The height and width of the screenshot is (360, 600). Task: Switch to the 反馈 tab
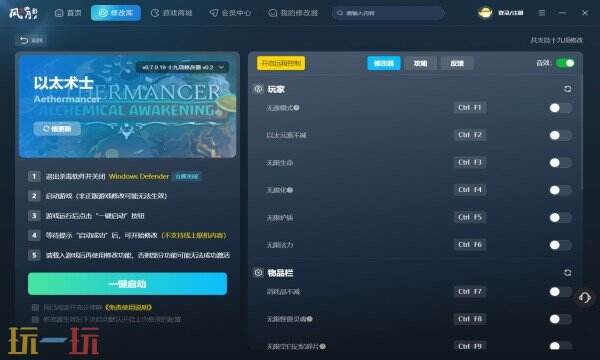coord(457,63)
